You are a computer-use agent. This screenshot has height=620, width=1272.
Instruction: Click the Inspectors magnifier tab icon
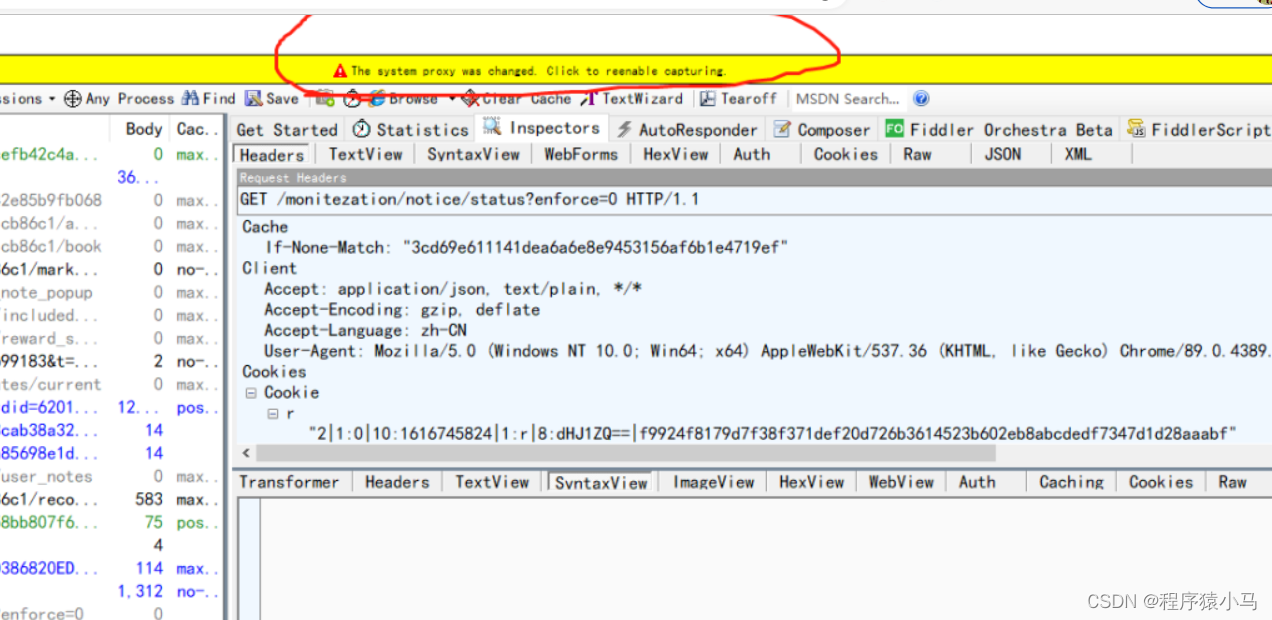click(492, 127)
